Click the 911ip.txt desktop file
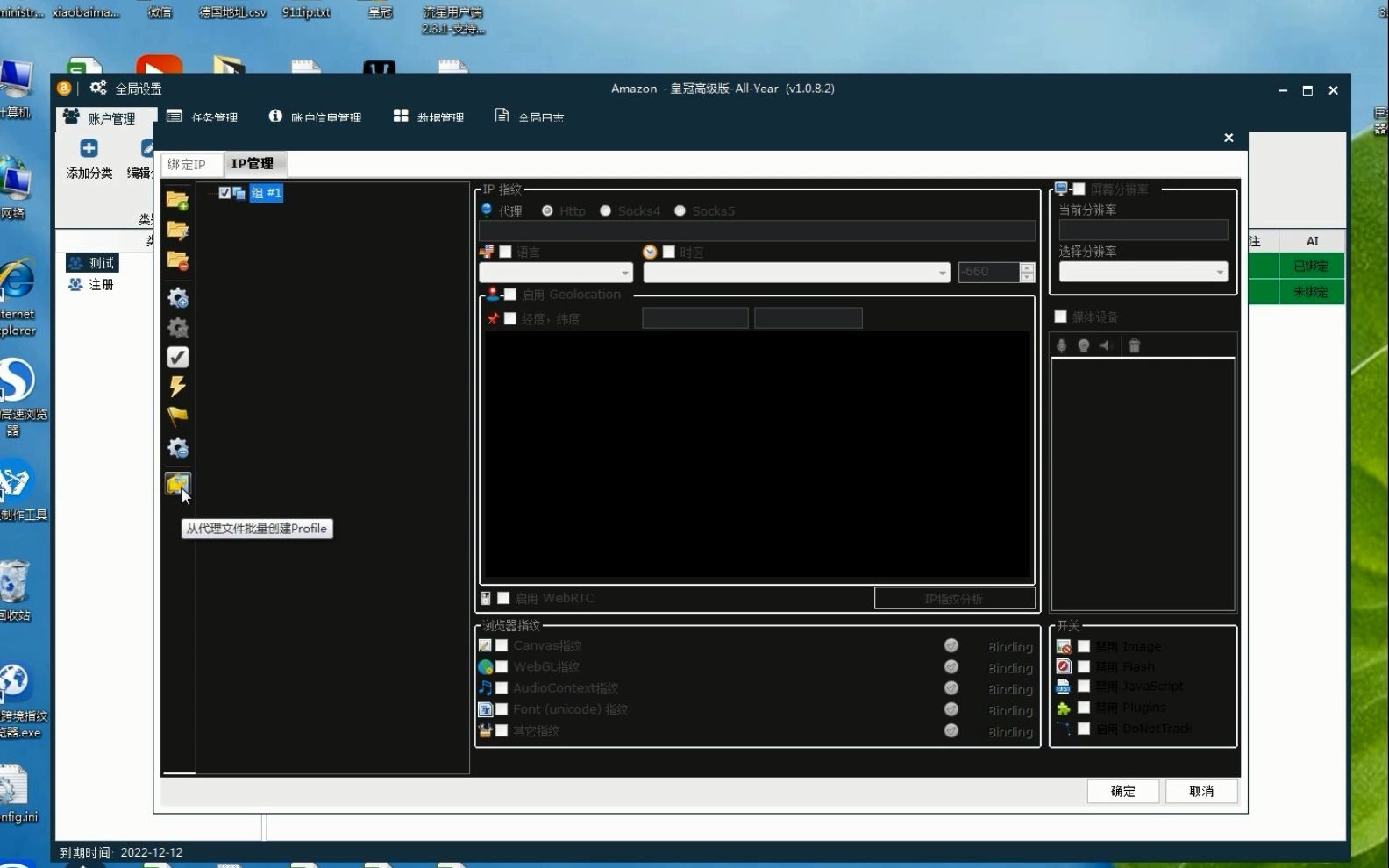Screen dimensions: 1389x868 [x=306, y=12]
